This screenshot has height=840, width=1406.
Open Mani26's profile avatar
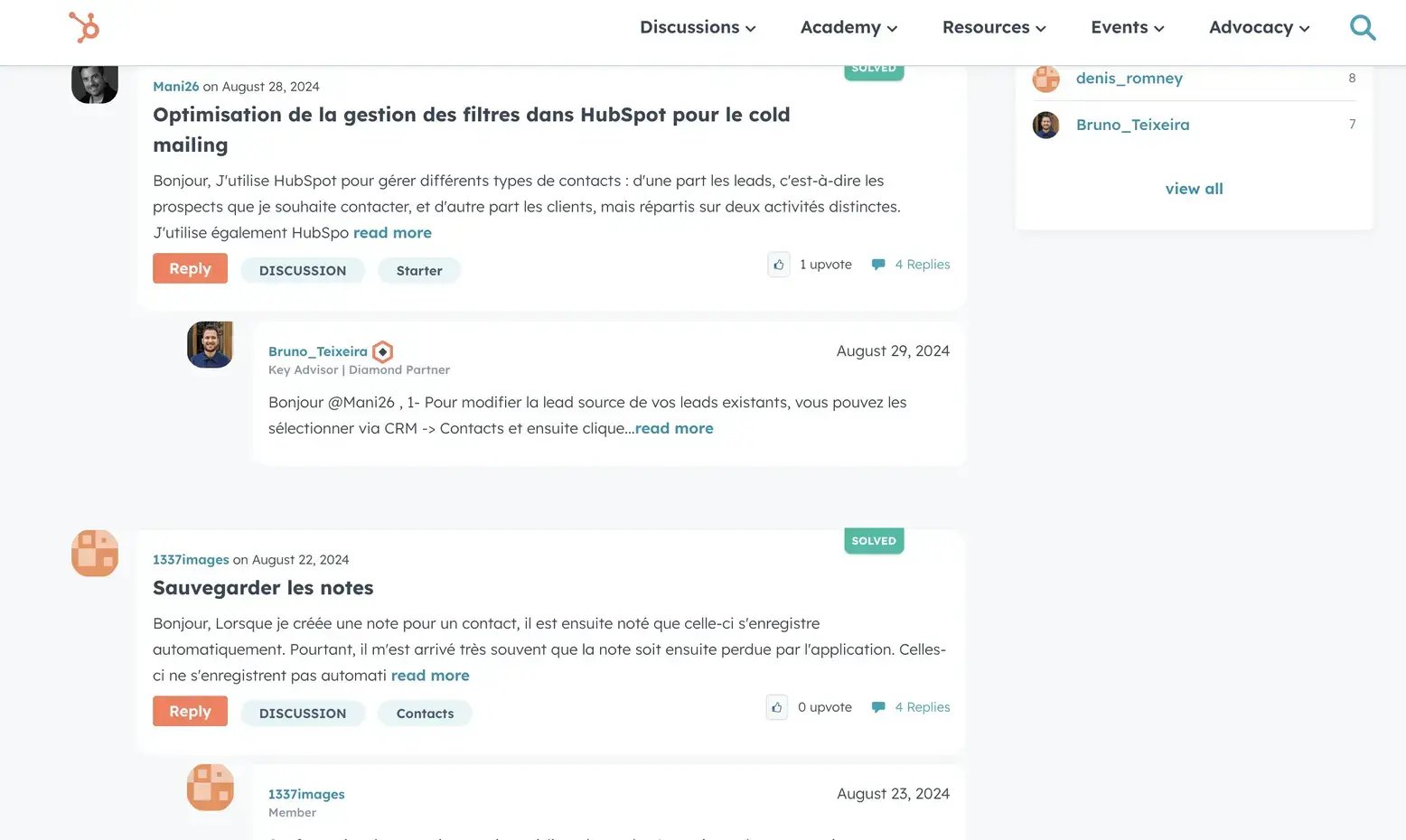95,84
